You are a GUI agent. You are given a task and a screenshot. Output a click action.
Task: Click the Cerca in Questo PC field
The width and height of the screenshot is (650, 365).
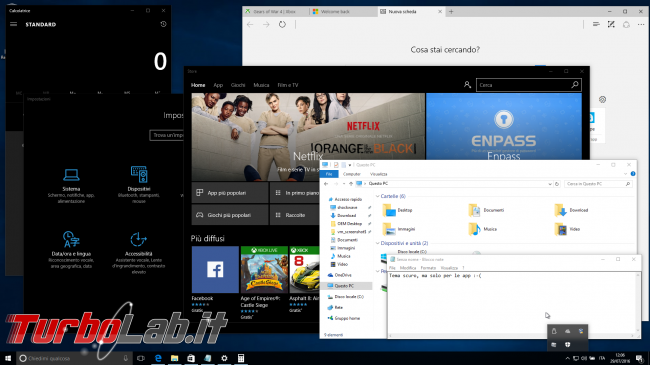[598, 184]
